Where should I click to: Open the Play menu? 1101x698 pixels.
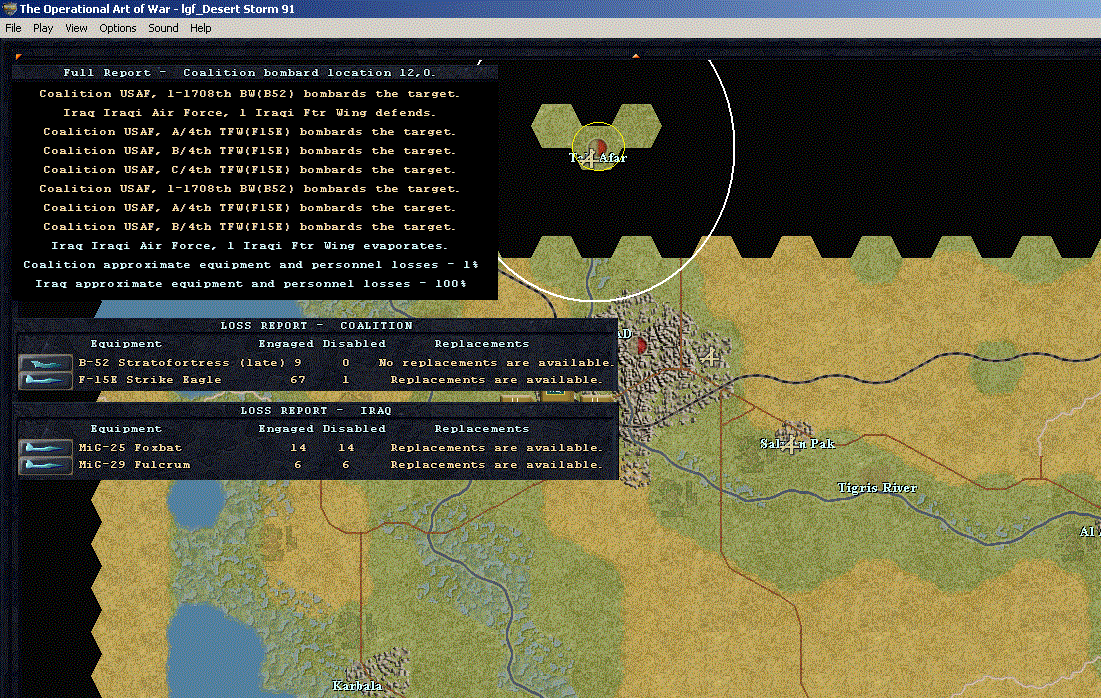43,28
